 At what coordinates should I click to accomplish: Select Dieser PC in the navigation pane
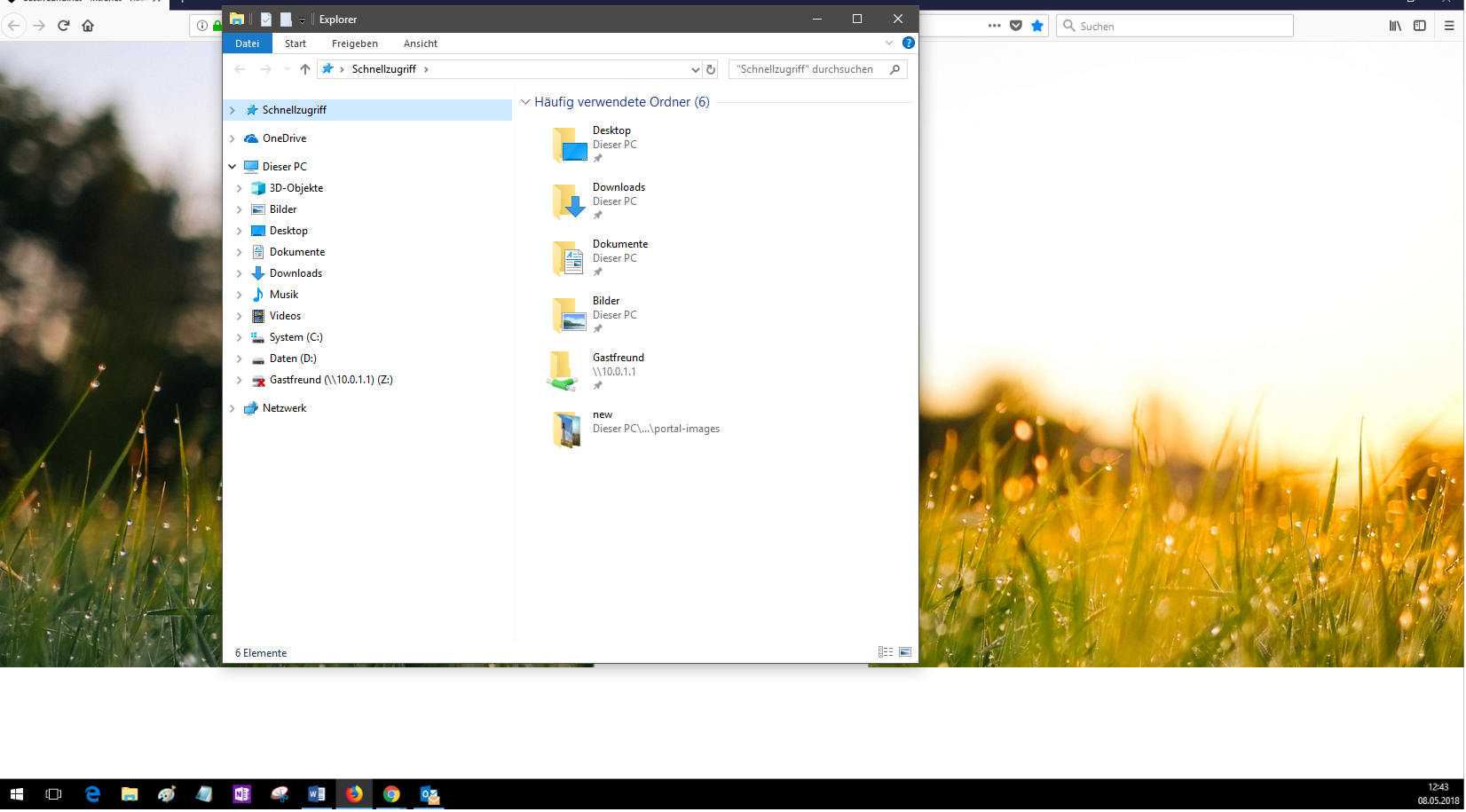284,167
